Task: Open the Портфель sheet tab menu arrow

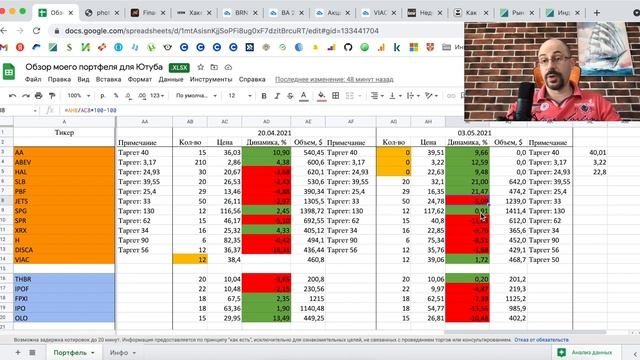Action: [93, 353]
